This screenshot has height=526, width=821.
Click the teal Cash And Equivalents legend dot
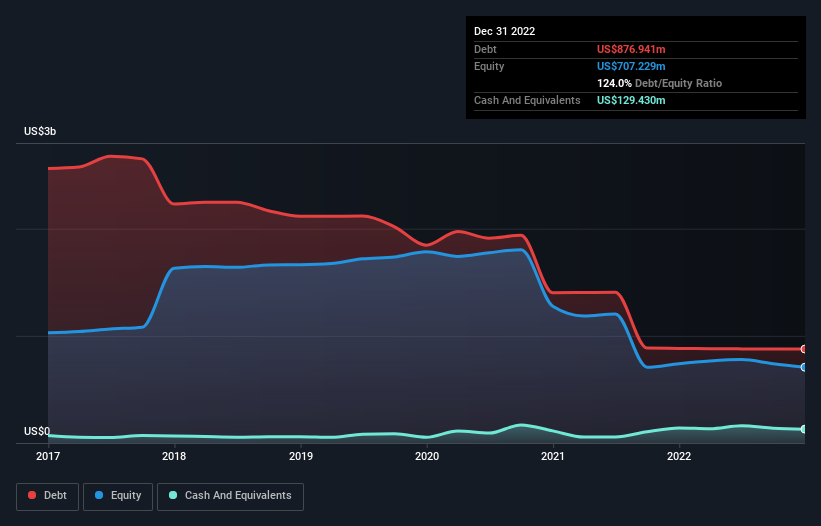click(173, 495)
